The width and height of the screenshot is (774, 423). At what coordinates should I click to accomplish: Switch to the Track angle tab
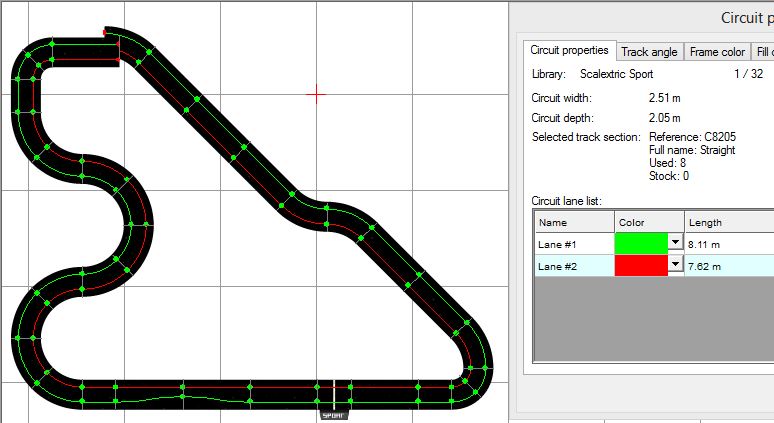point(649,52)
